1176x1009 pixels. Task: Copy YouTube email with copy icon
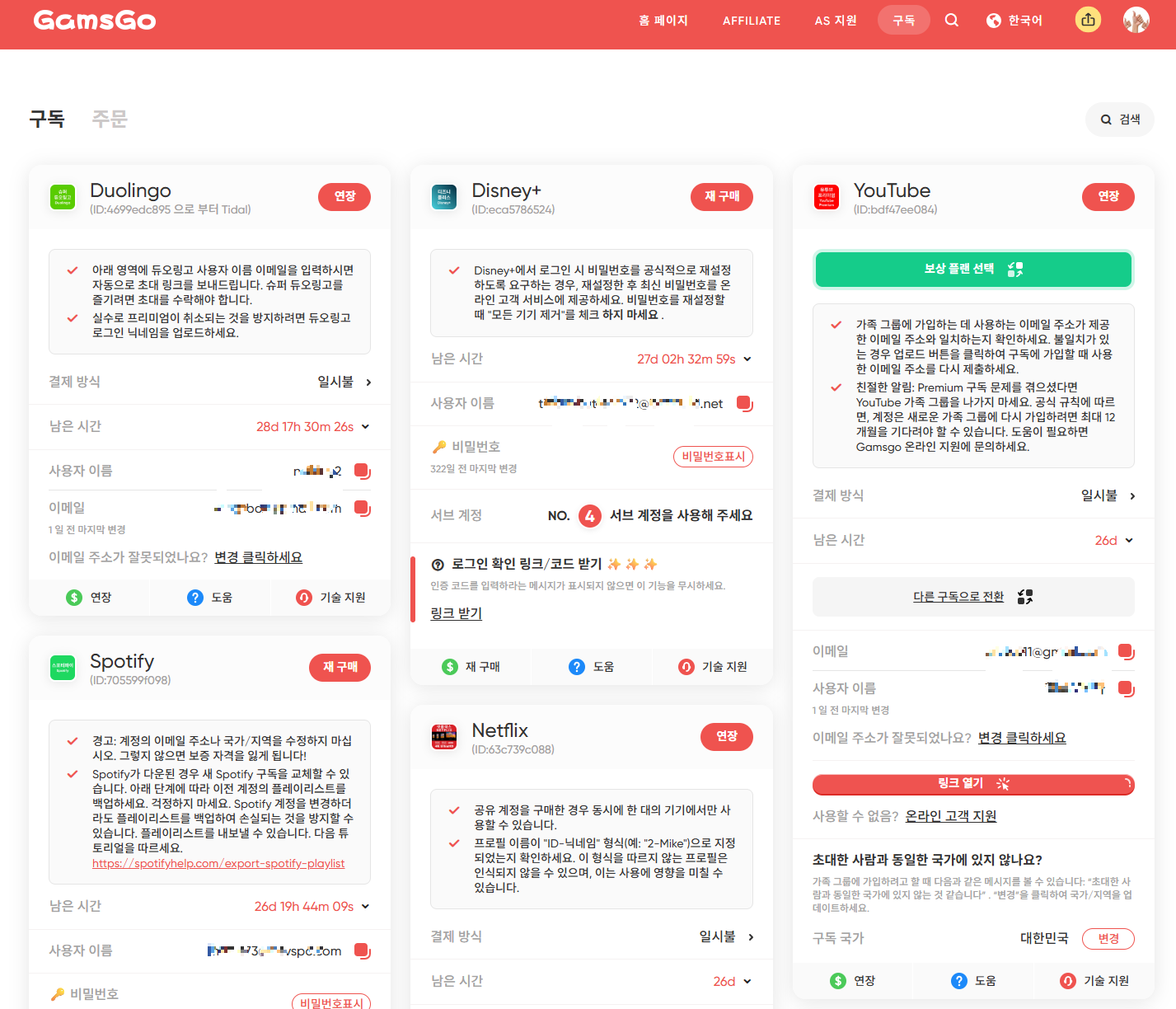(x=1126, y=651)
